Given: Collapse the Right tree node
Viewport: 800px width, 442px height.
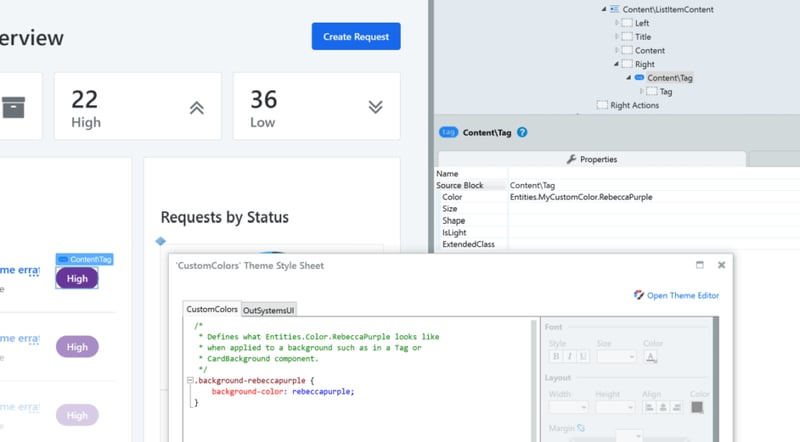Looking at the screenshot, I should [x=616, y=64].
